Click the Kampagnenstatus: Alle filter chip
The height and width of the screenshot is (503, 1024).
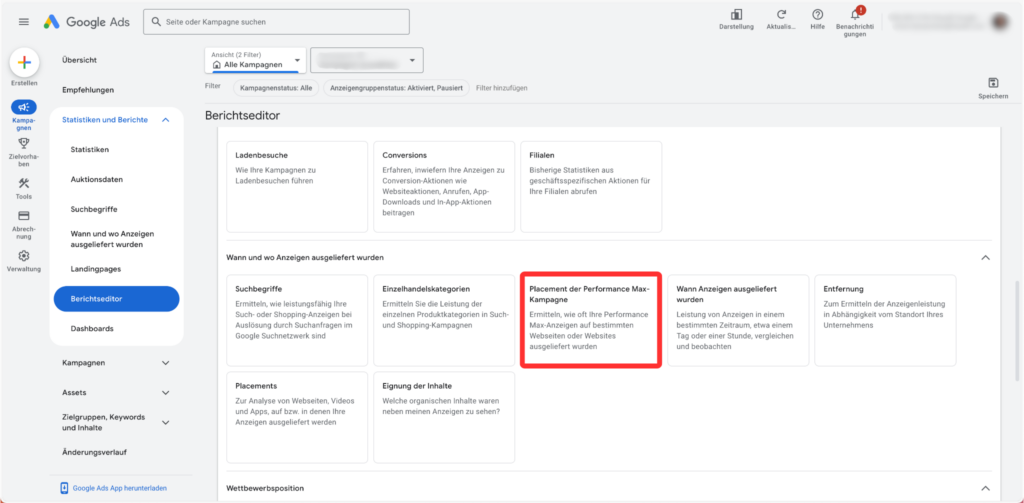coord(276,88)
